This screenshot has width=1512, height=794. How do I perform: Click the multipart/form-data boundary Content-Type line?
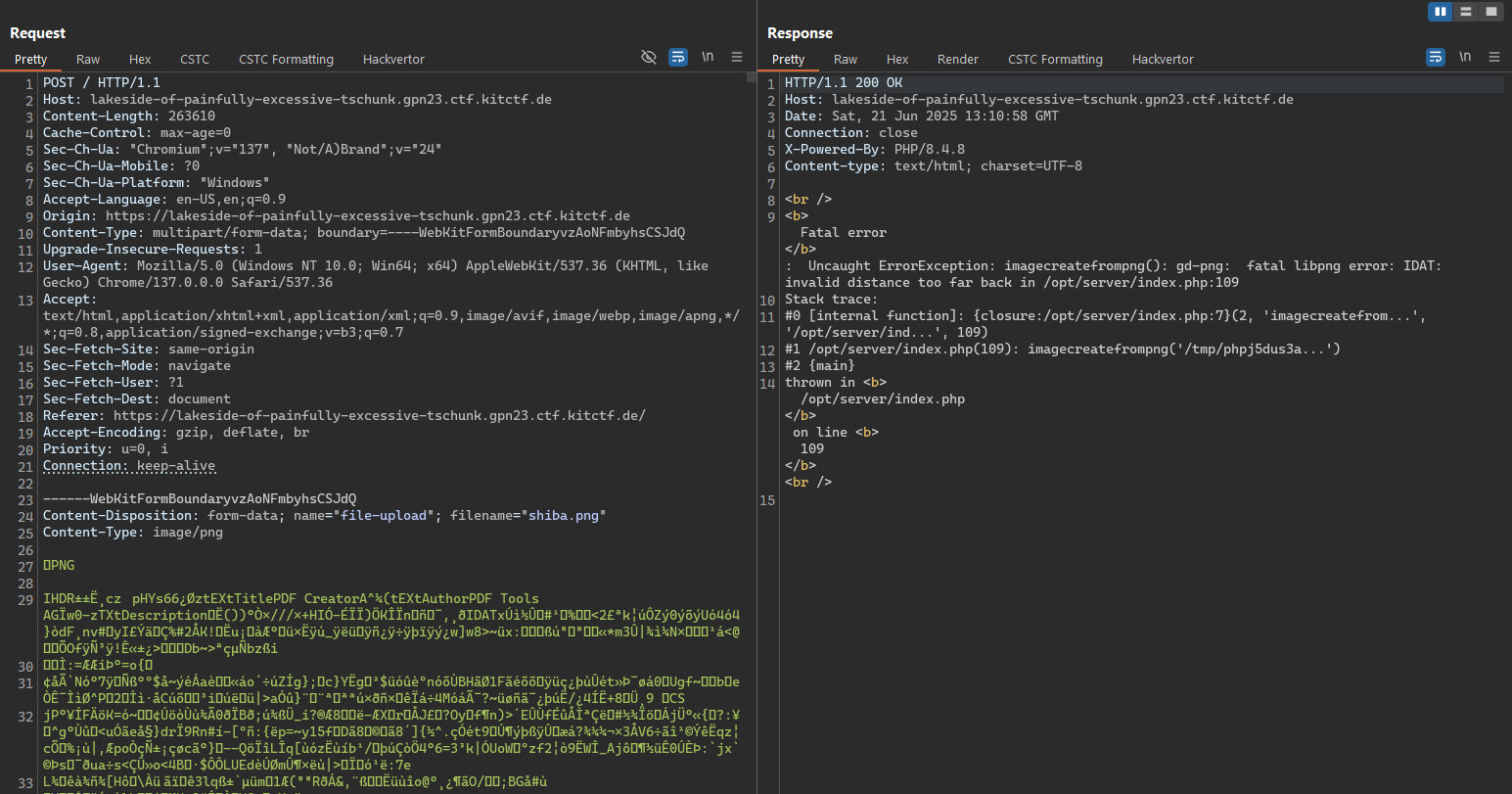coord(364,232)
